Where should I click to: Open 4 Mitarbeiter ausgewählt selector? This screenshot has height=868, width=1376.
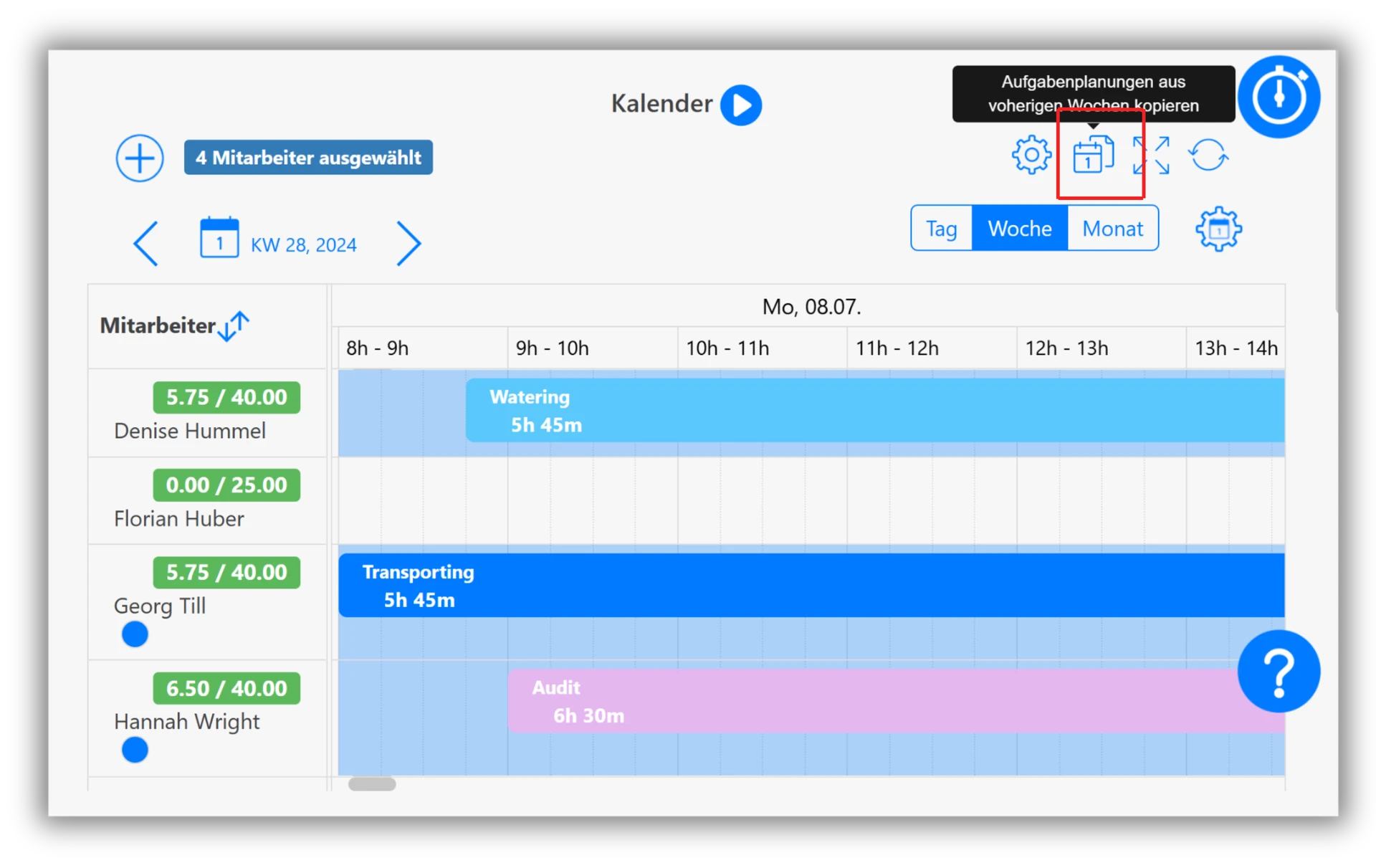(308, 158)
